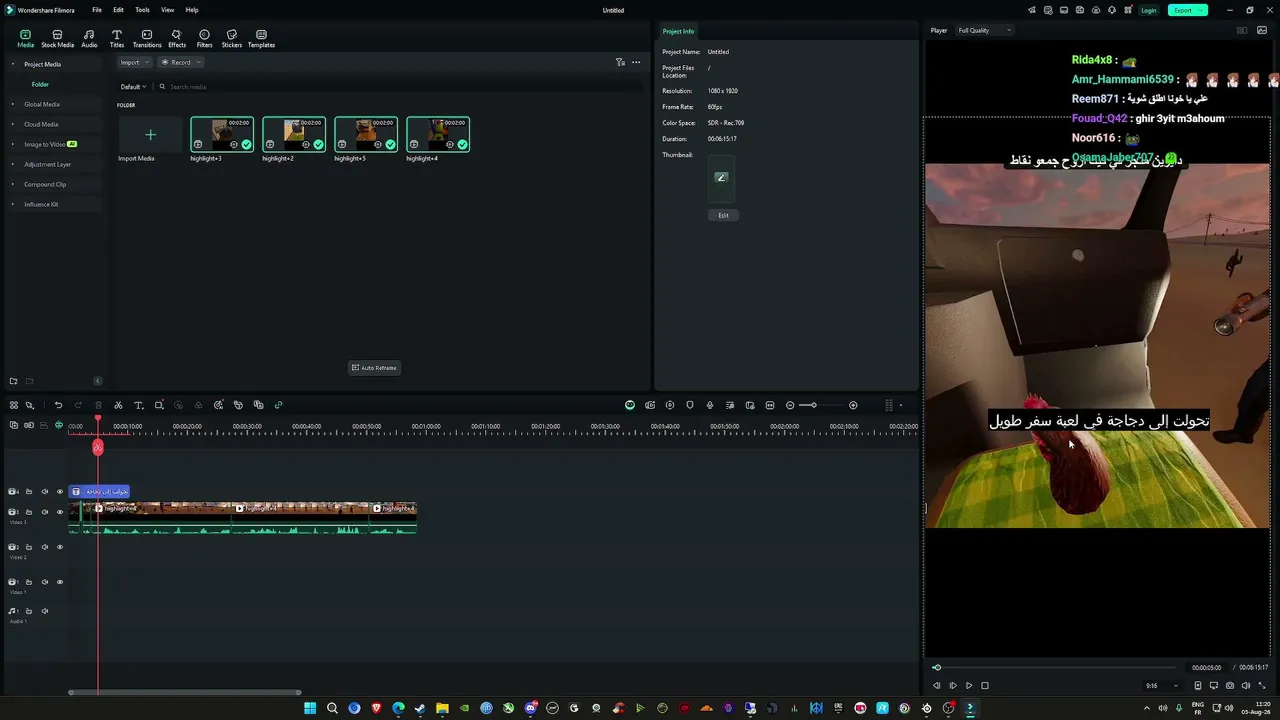Click the green link icon in timeline toolbar
This screenshot has height=720, width=1280.
[278, 405]
